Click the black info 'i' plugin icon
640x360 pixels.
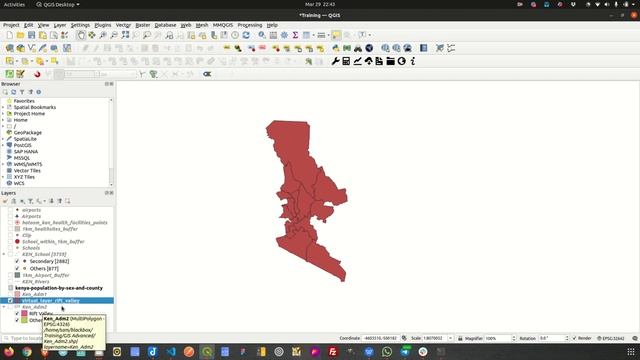413,61
